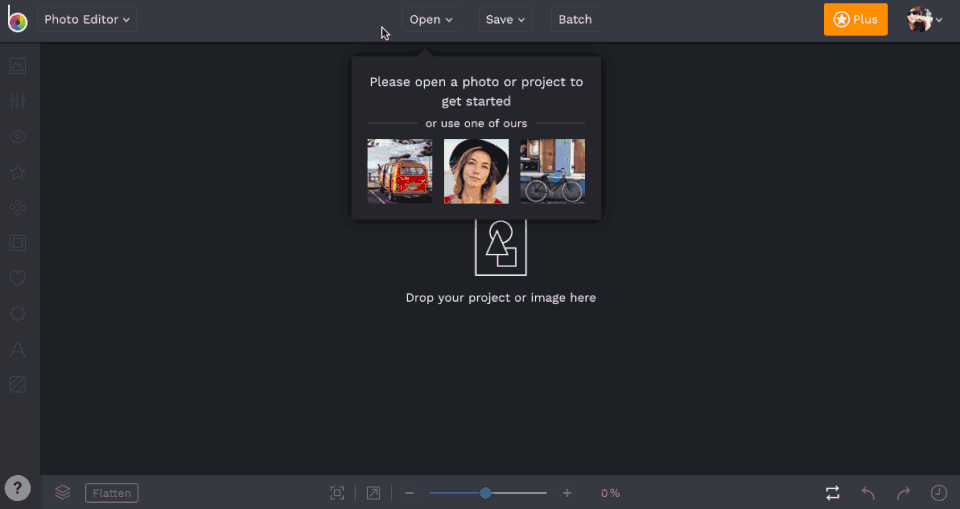
Task: Undo the last action
Action: tap(868, 493)
